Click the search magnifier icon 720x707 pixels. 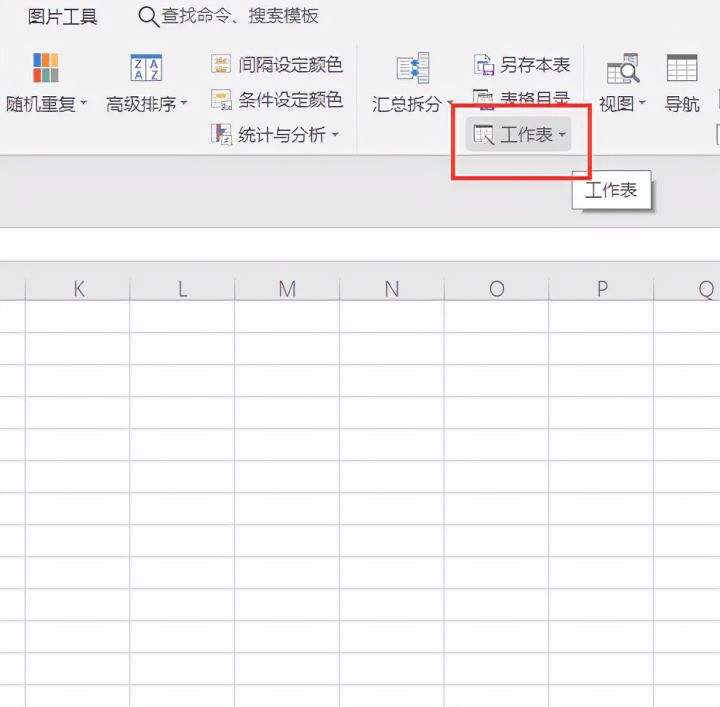[148, 17]
